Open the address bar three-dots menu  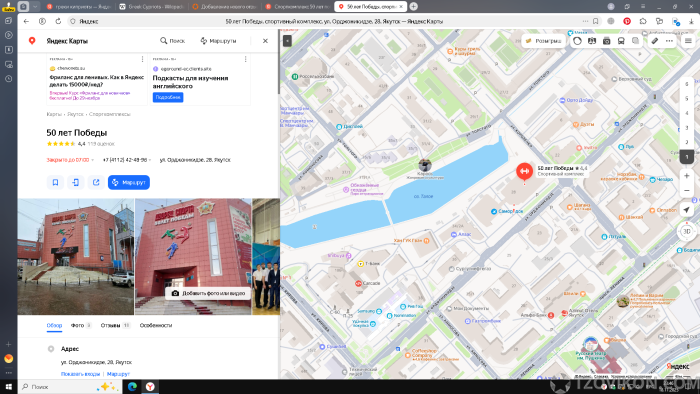585,21
